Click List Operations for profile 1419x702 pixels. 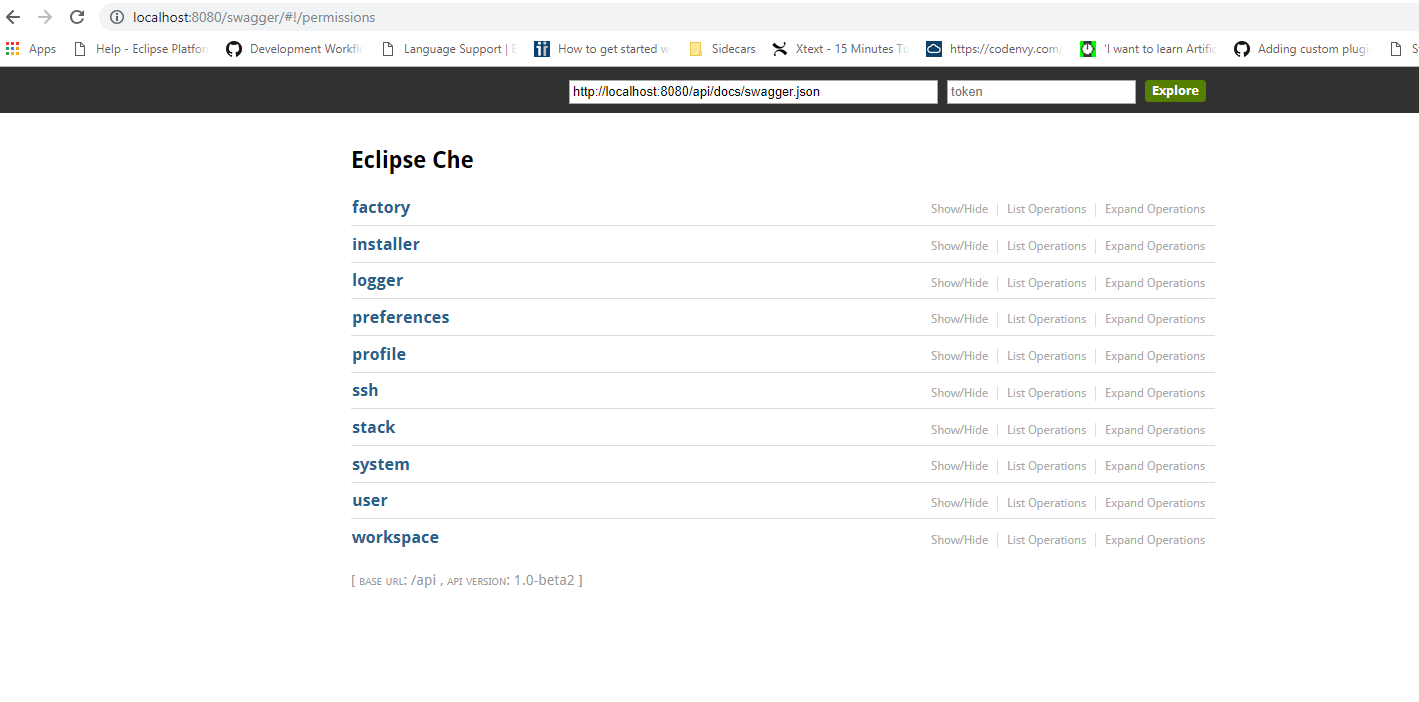point(1046,356)
